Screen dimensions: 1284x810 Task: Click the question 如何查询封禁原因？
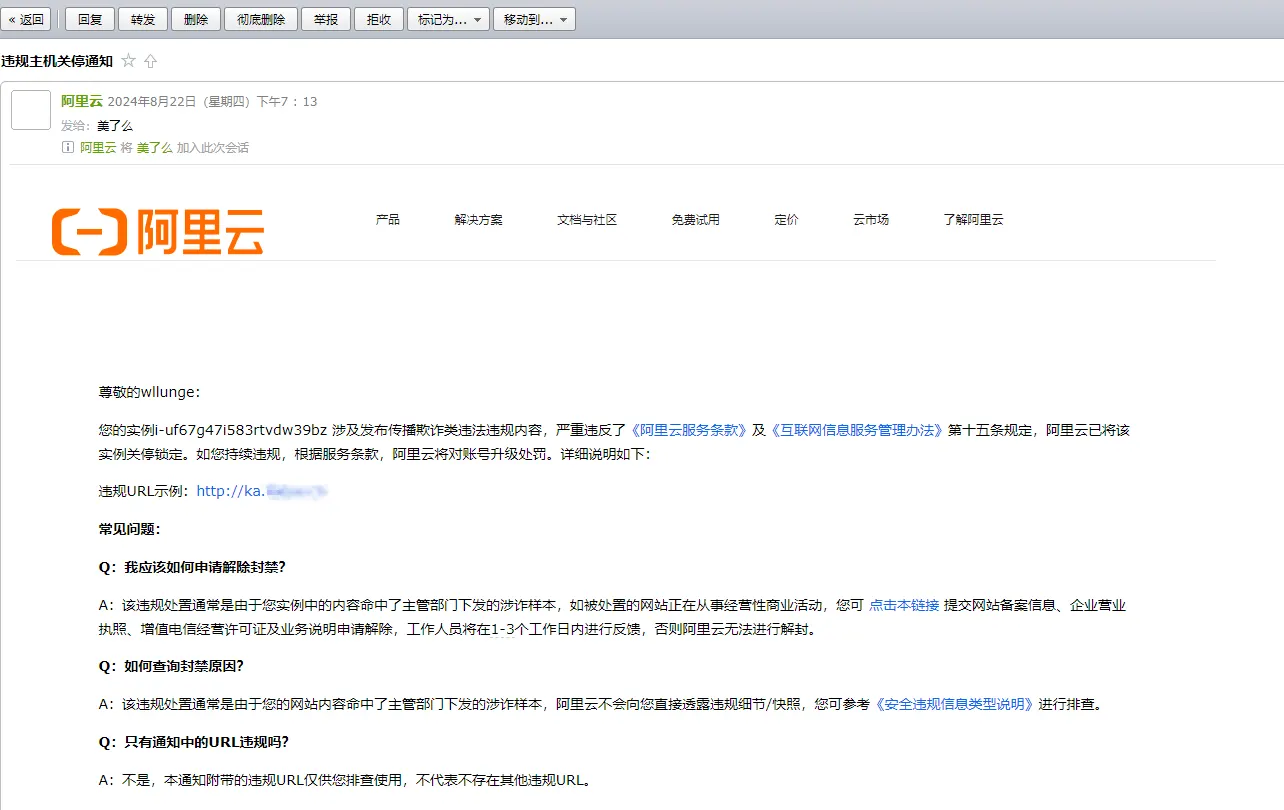click(184, 666)
